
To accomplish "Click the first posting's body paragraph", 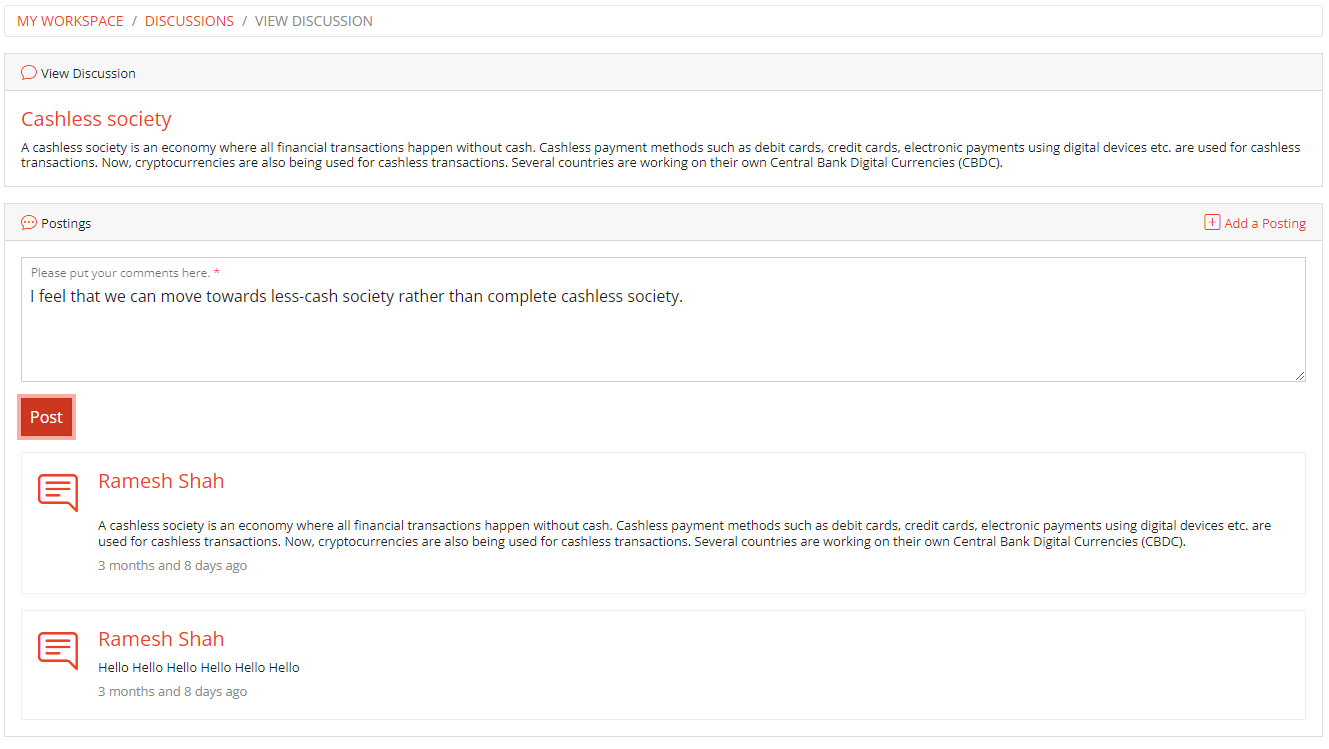I will pos(684,533).
